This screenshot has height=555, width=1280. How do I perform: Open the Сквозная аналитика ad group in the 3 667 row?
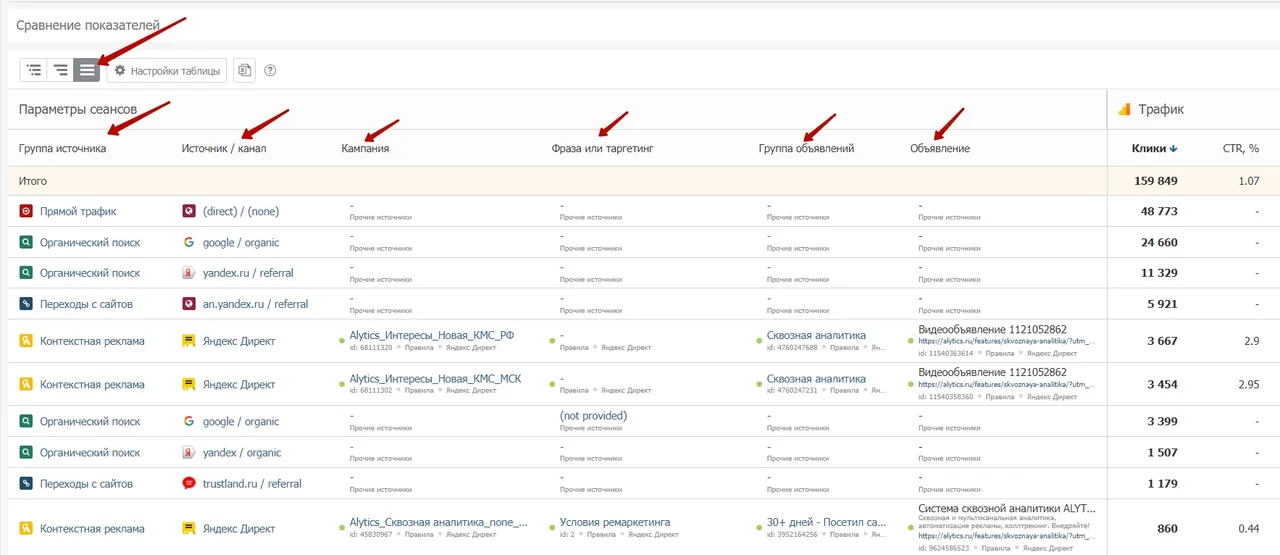[816, 335]
